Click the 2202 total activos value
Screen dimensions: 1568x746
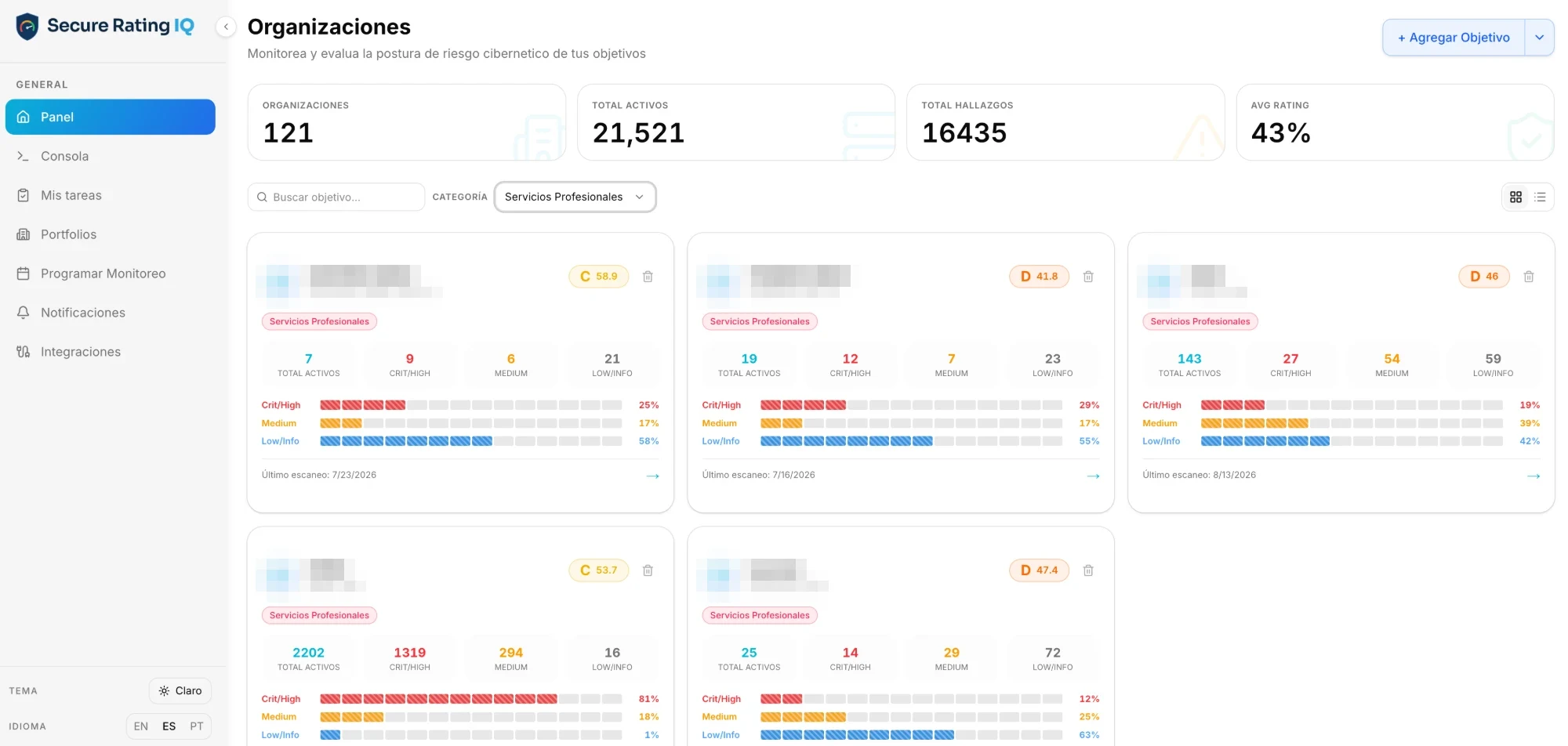click(308, 653)
